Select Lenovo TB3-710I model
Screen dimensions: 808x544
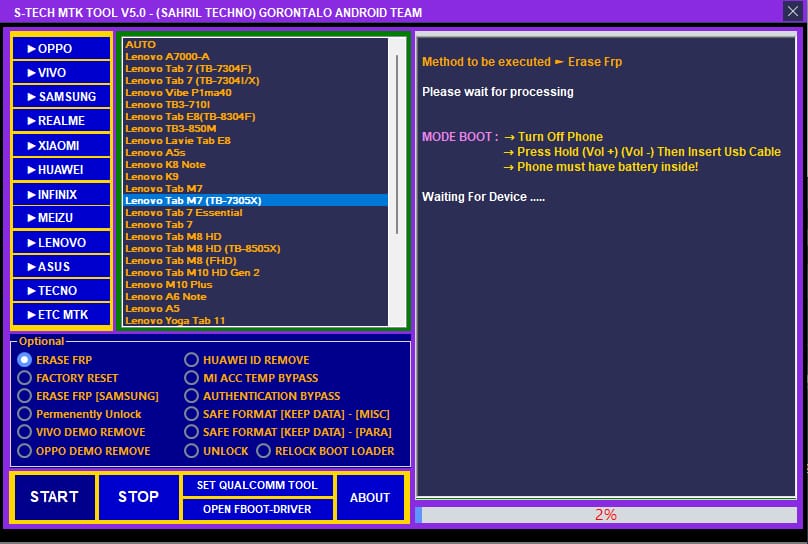[x=256, y=105]
